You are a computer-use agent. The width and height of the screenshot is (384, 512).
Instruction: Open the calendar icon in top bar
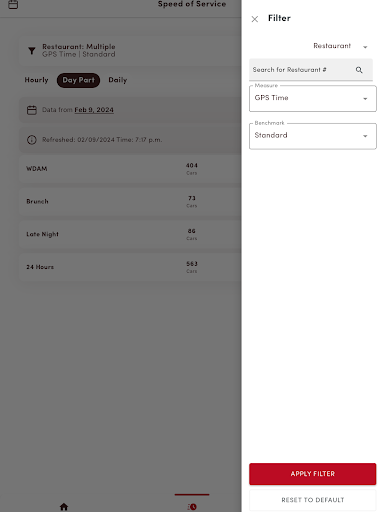click(x=13, y=5)
